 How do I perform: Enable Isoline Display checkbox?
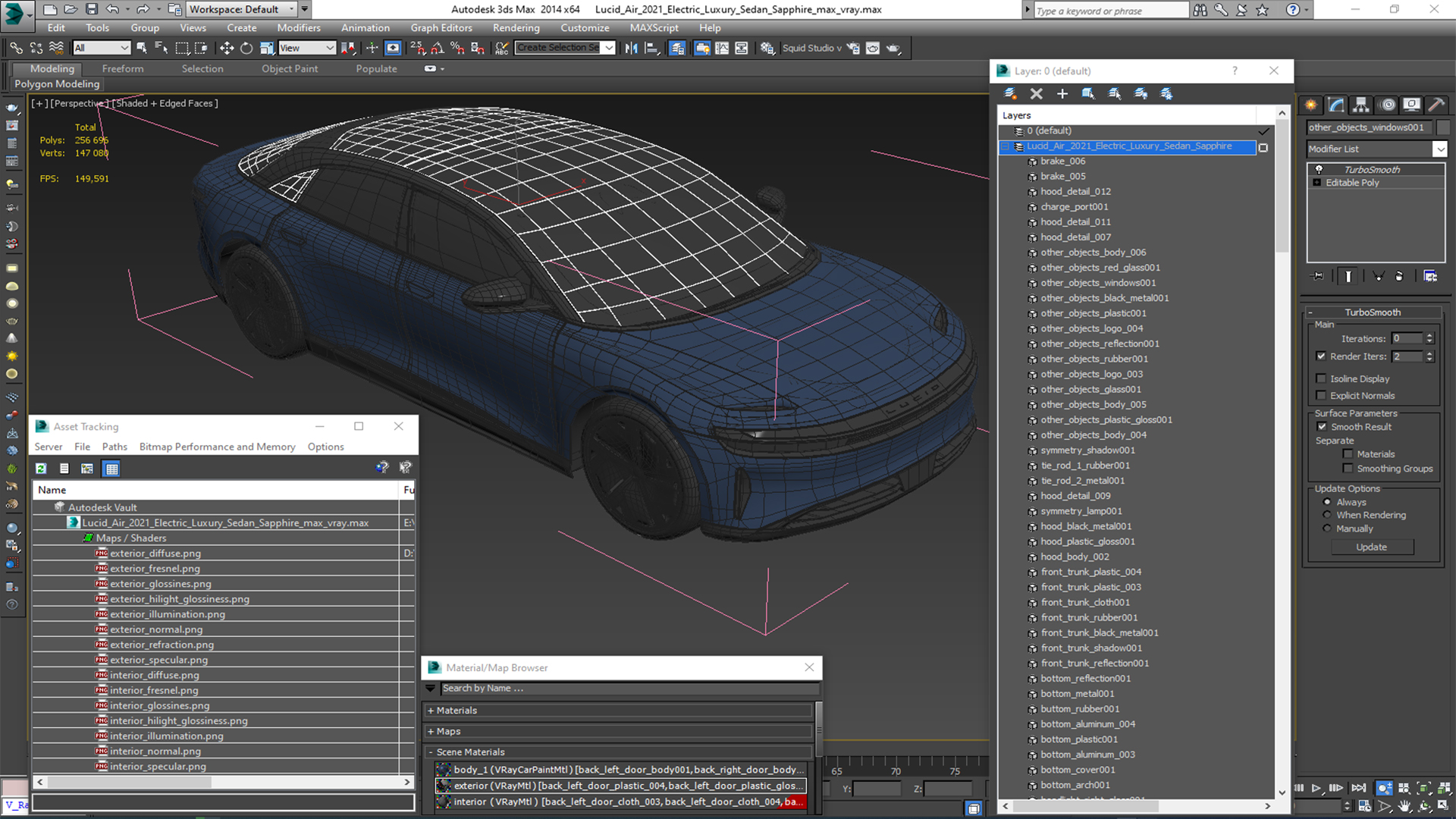(x=1321, y=378)
